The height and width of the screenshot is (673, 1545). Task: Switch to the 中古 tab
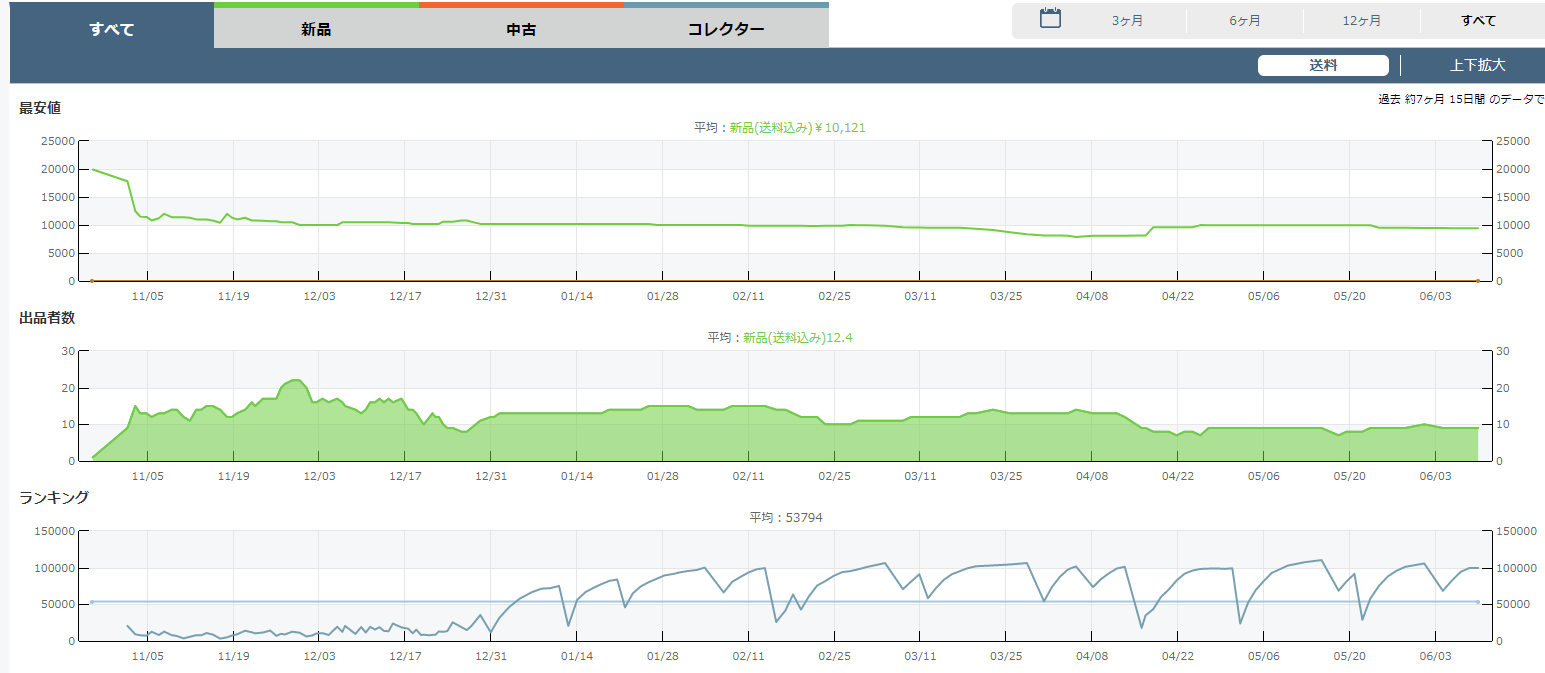pyautogui.click(x=521, y=29)
